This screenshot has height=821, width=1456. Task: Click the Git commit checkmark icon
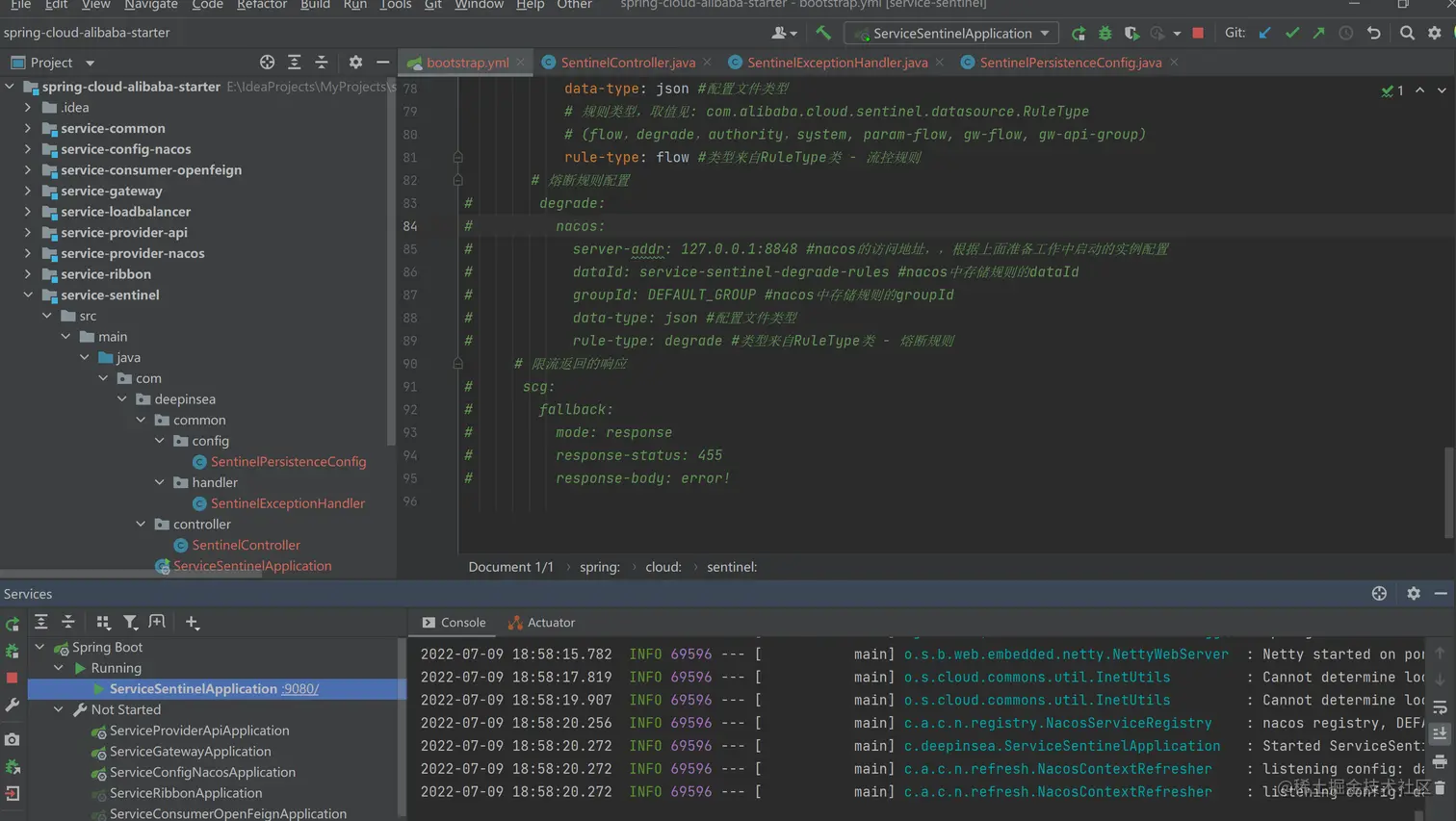pos(1292,33)
